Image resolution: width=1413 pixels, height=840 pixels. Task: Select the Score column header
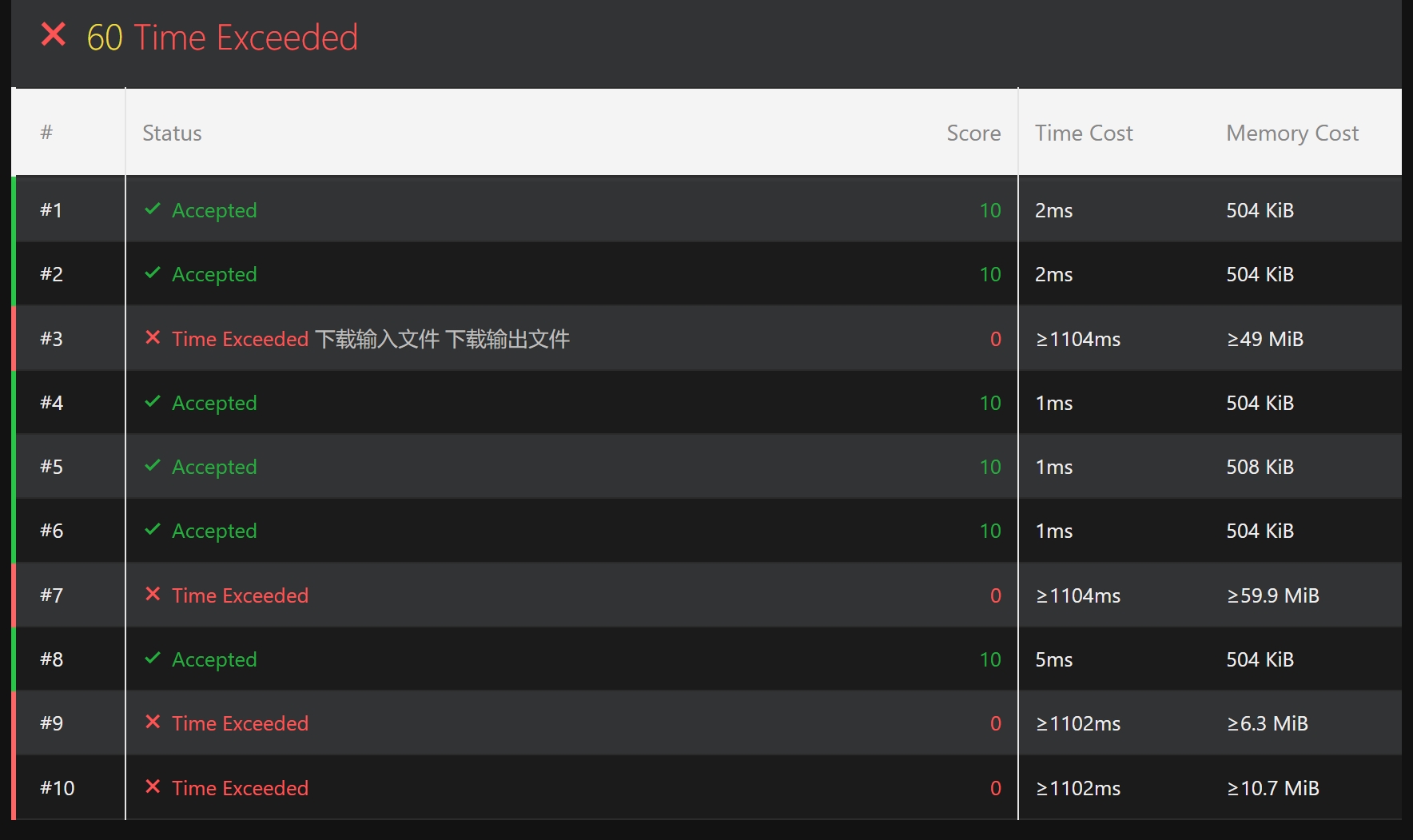[973, 133]
